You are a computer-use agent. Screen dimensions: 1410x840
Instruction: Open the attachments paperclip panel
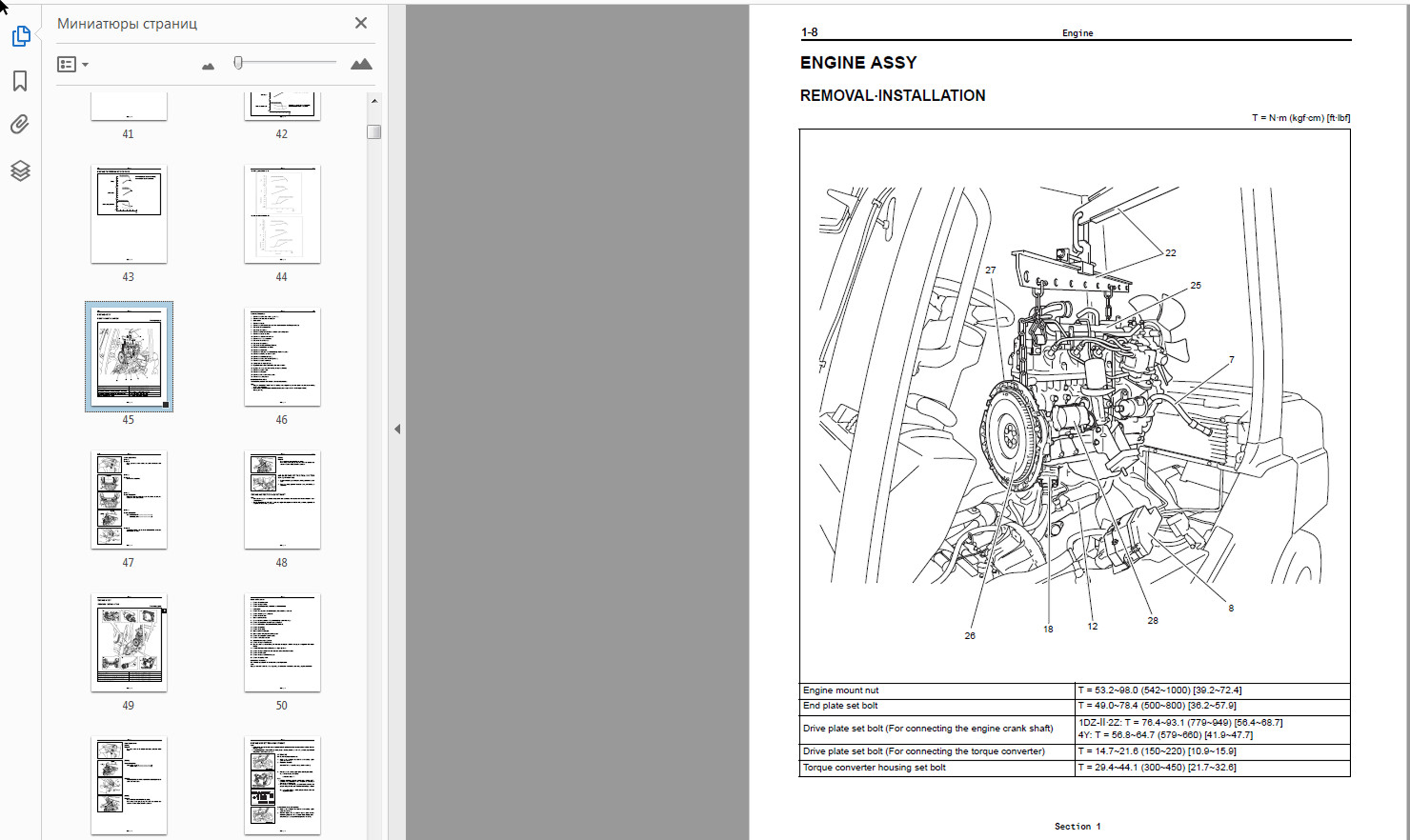click(x=20, y=124)
